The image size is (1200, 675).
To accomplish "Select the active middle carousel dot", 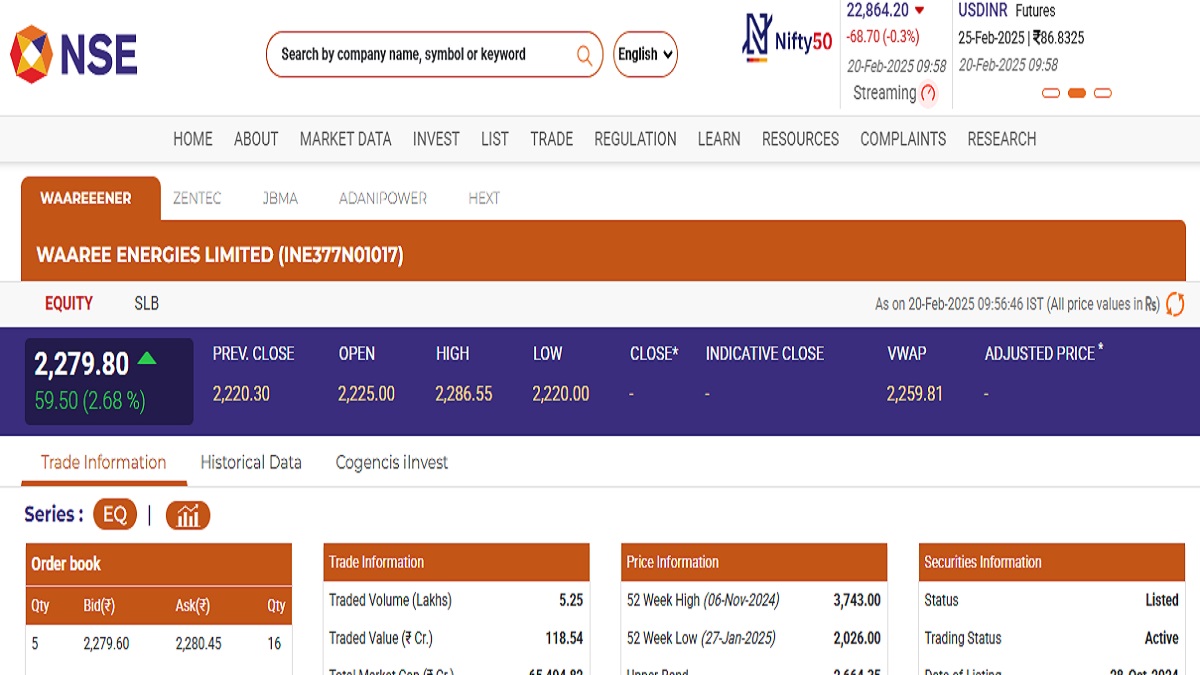I will coord(1077,93).
